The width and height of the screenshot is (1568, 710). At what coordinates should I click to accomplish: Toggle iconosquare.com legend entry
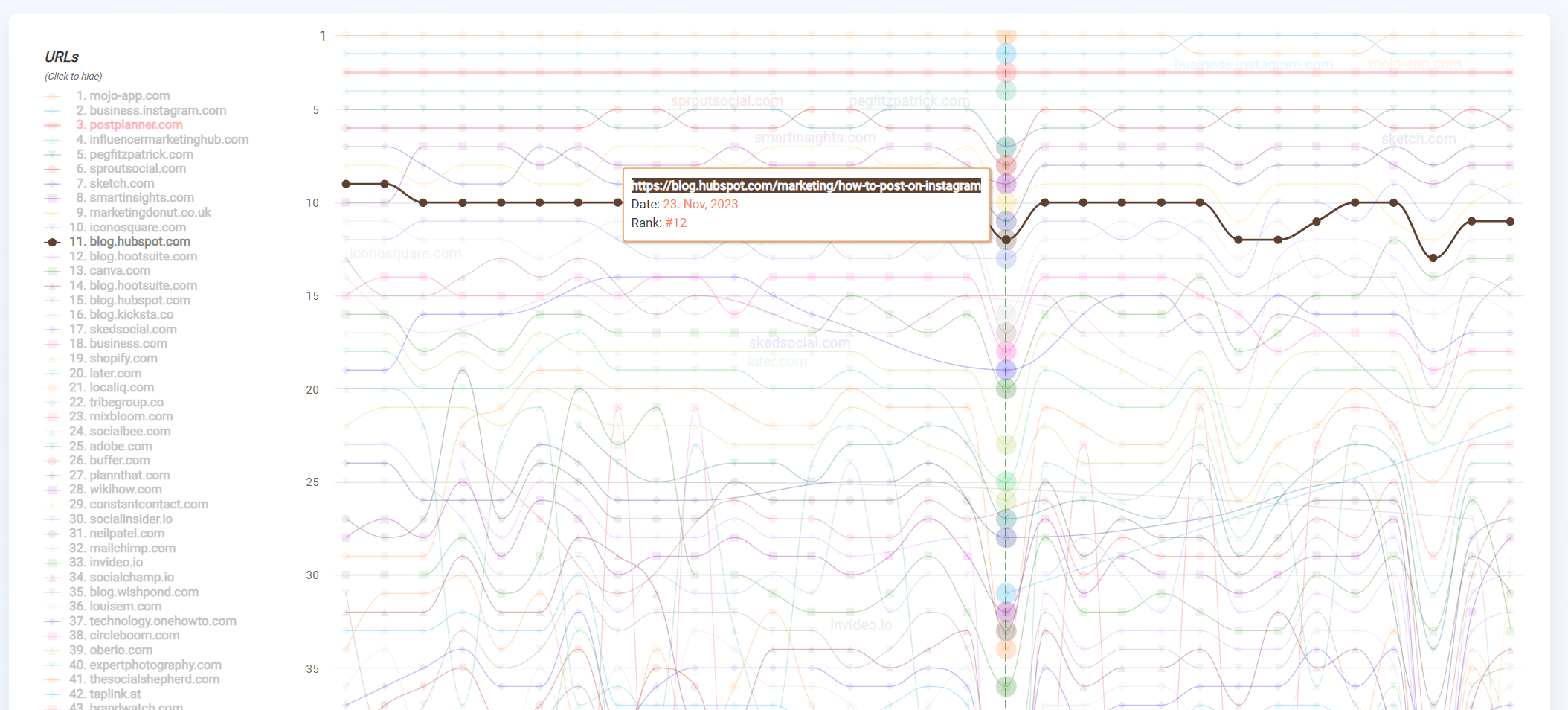(115, 227)
